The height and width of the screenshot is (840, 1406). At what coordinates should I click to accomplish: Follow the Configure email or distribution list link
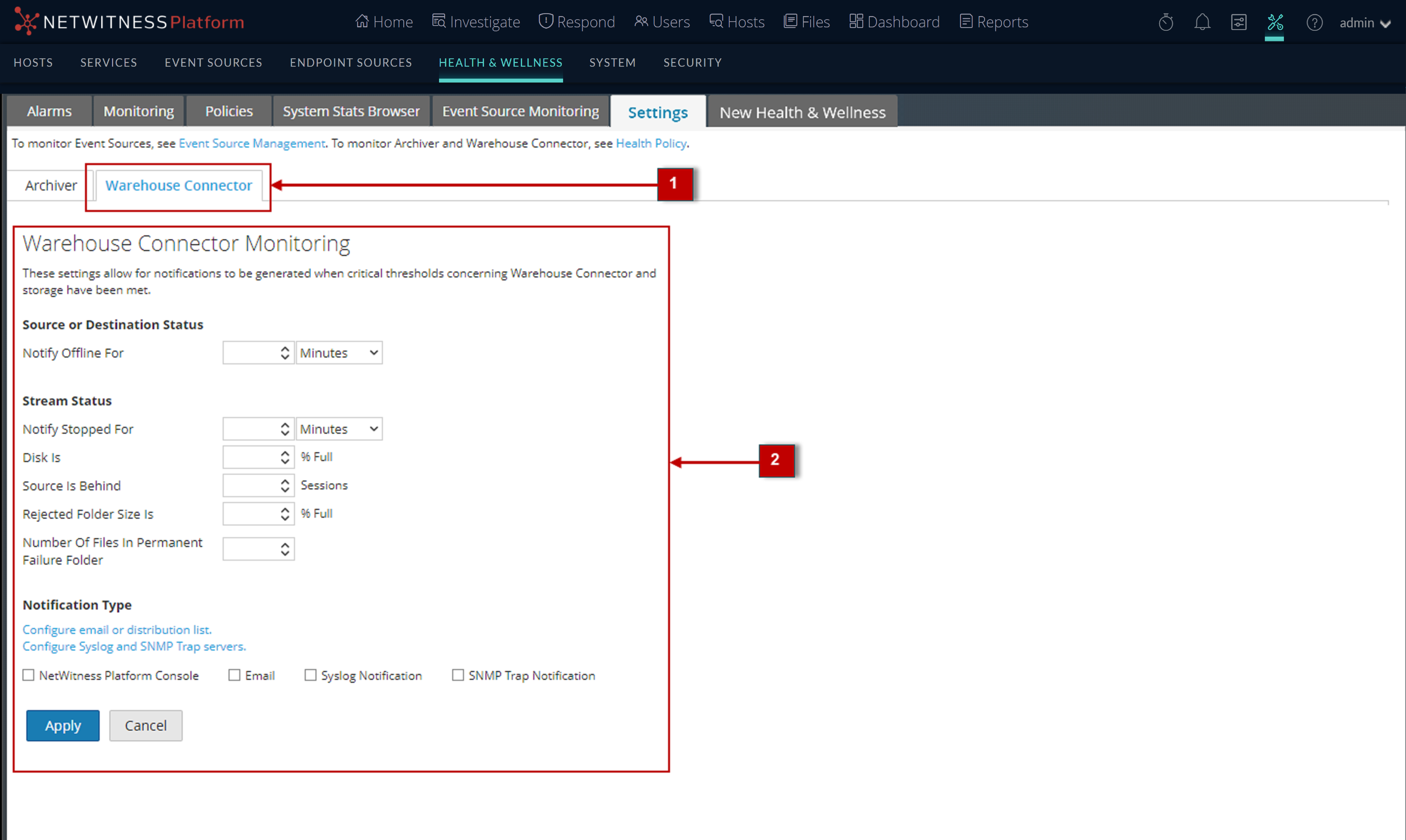coord(117,630)
